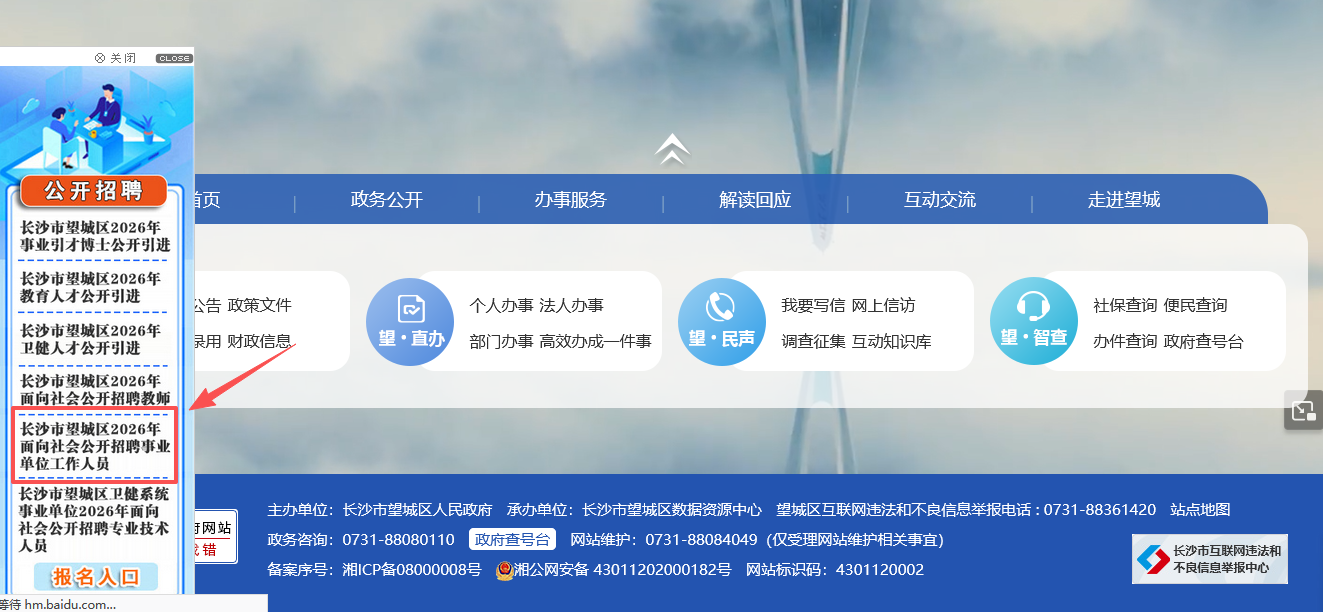Click the 个人办事 link
The image size is (1323, 612).
tap(501, 305)
